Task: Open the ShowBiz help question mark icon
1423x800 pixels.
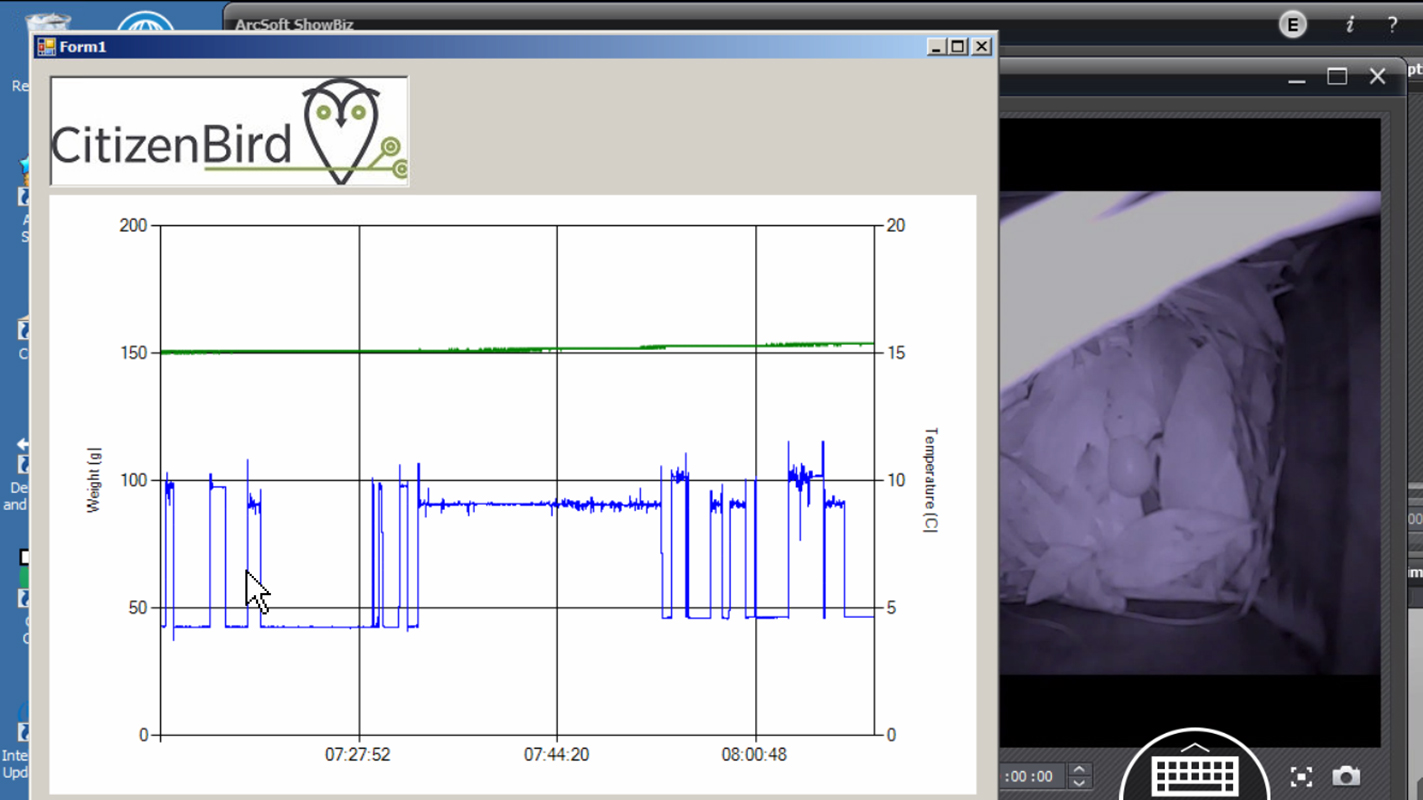Action: click(1392, 25)
